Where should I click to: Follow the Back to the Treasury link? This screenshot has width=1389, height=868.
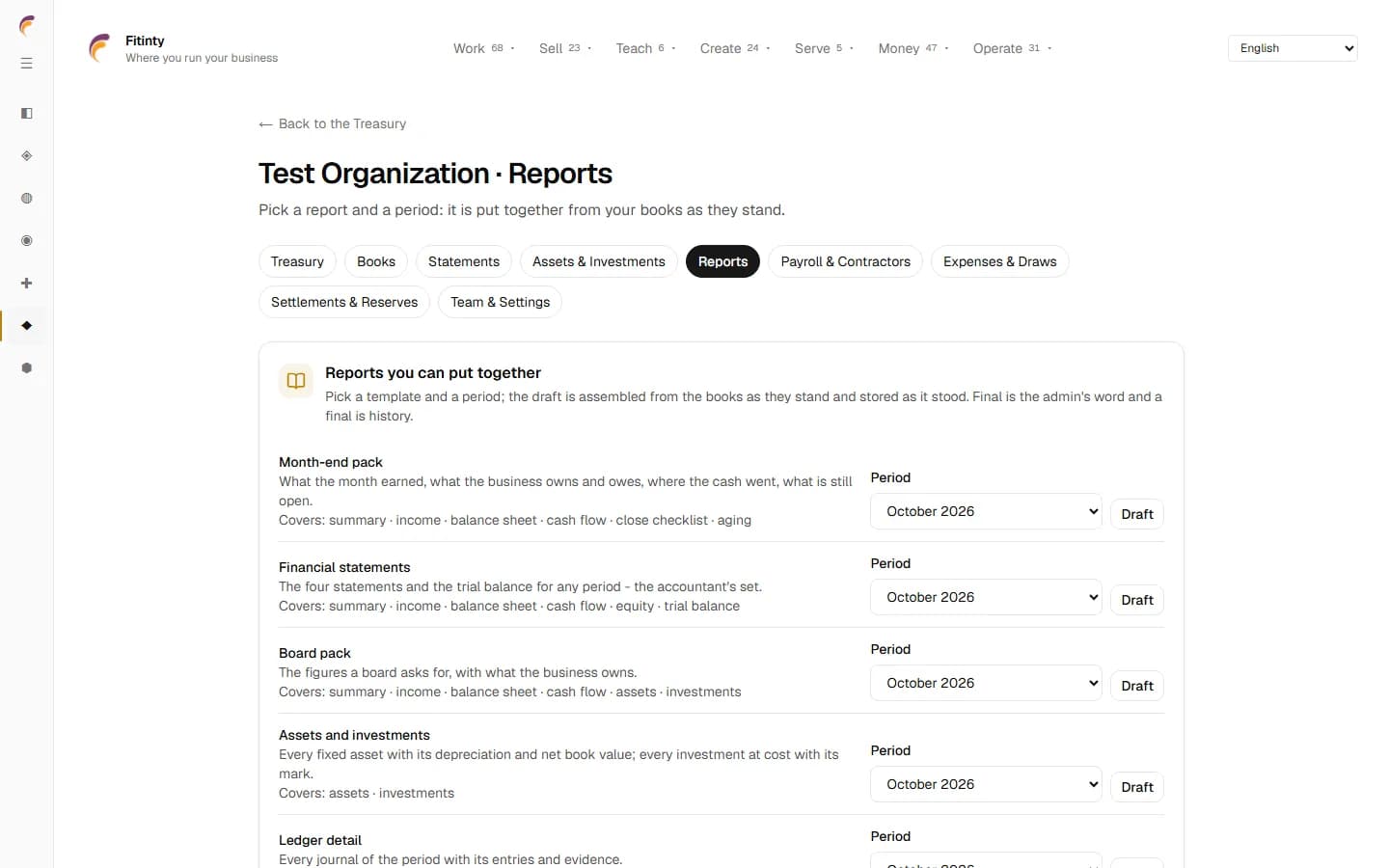(x=333, y=123)
